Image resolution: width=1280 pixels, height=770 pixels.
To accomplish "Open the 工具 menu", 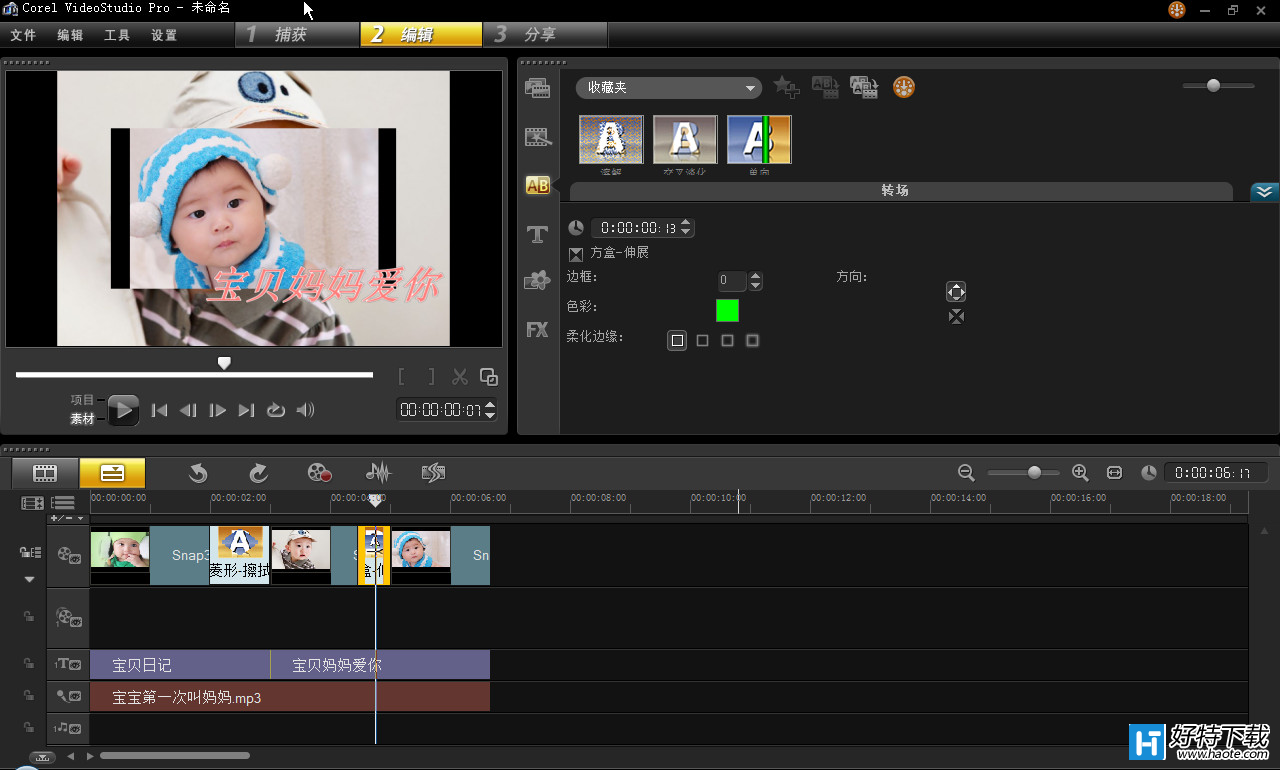I will (x=117, y=35).
